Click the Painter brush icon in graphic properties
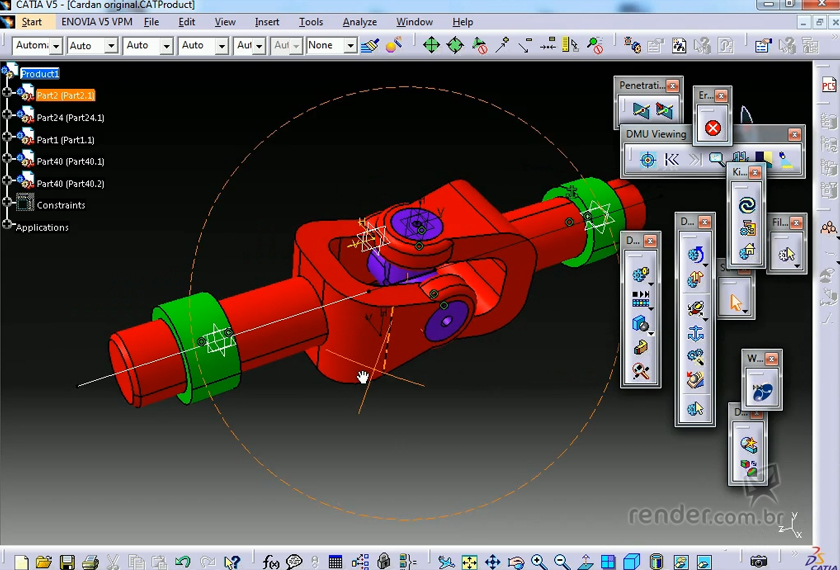 point(371,45)
